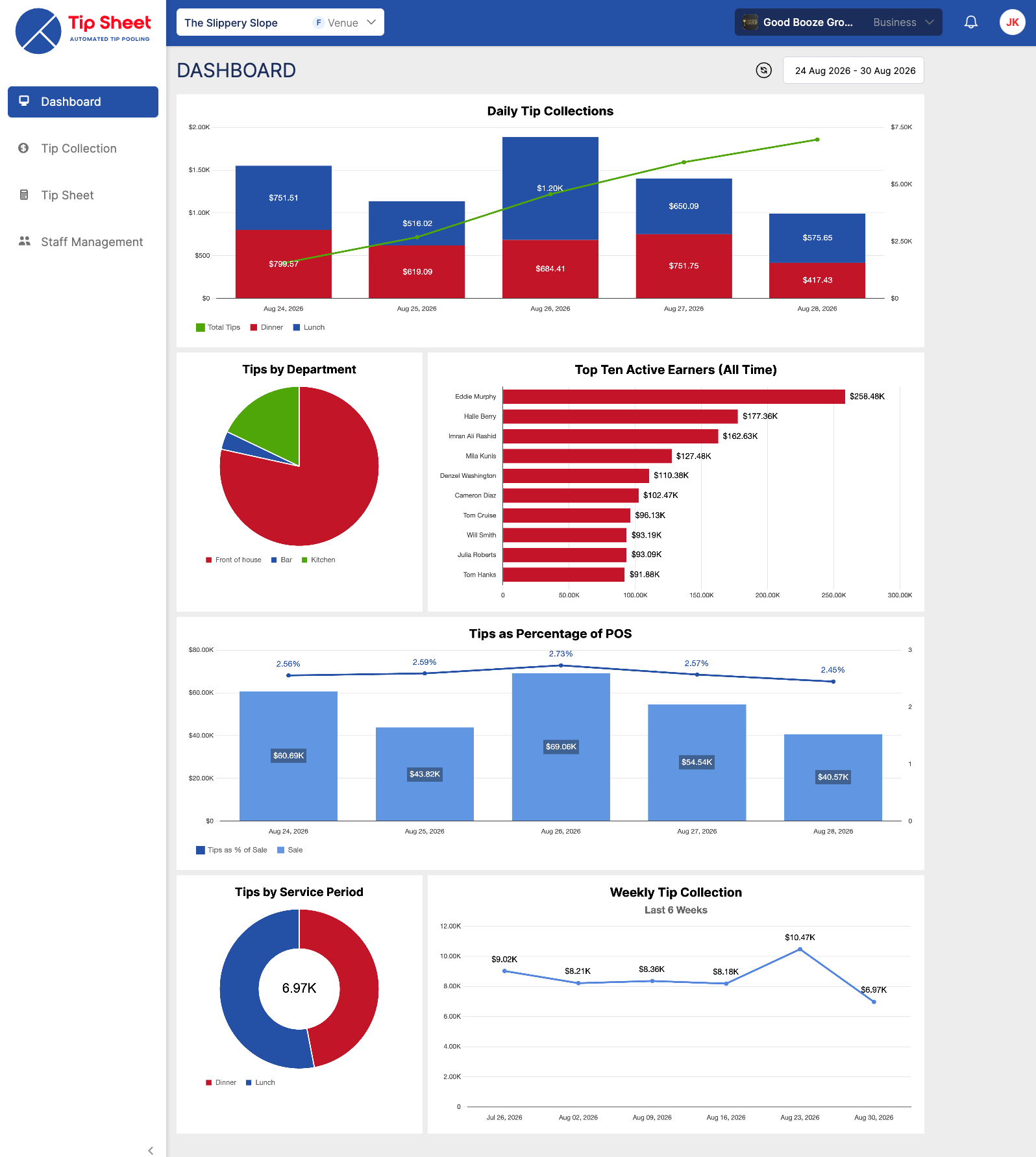Click Mila Kunis's earnings bar
The height and width of the screenshot is (1157, 1036).
[x=587, y=456]
